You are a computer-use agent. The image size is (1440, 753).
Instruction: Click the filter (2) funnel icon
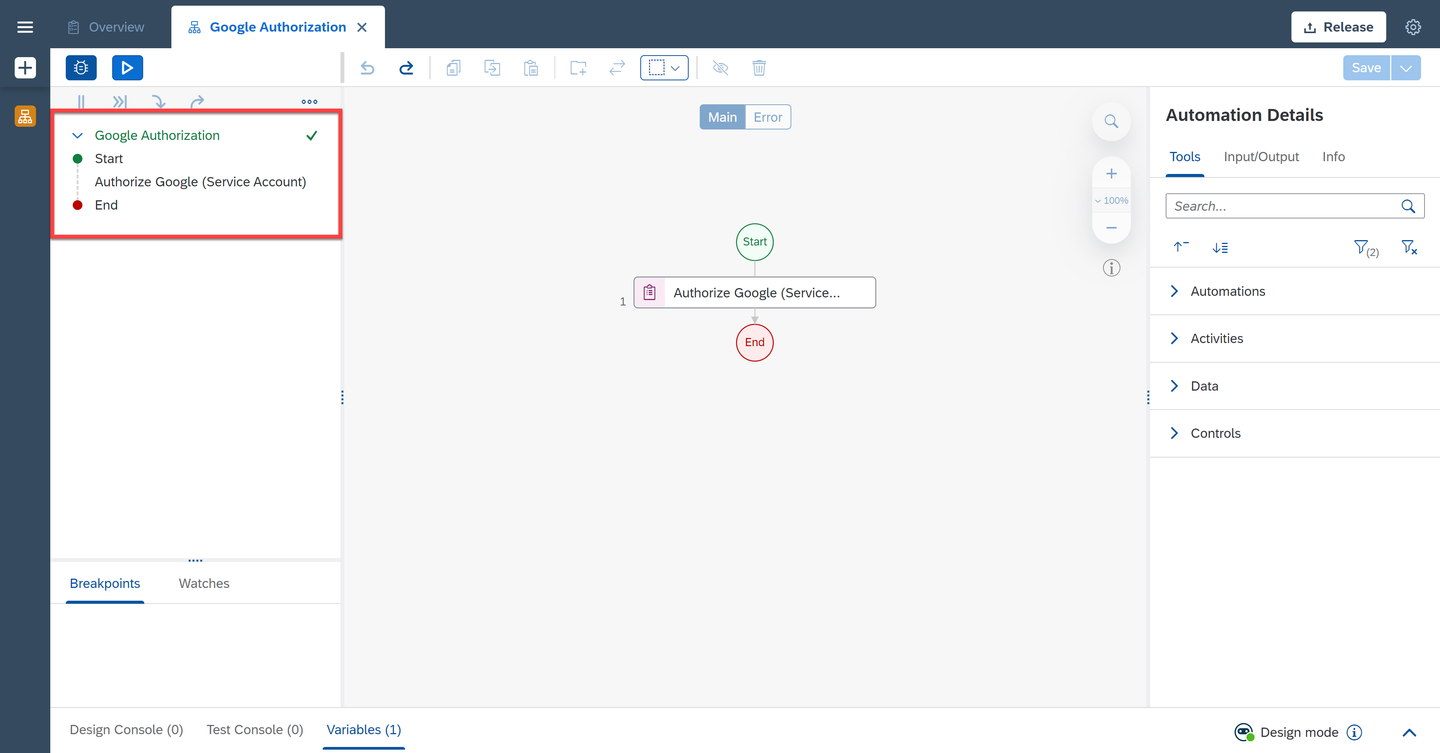coord(1366,248)
